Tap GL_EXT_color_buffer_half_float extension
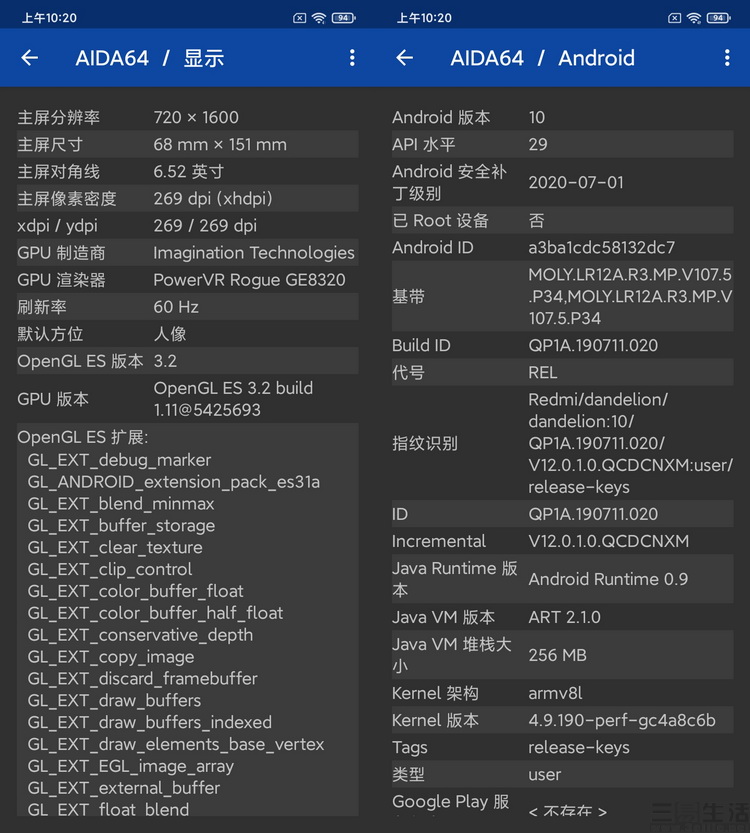750x833 pixels. pyautogui.click(x=155, y=613)
